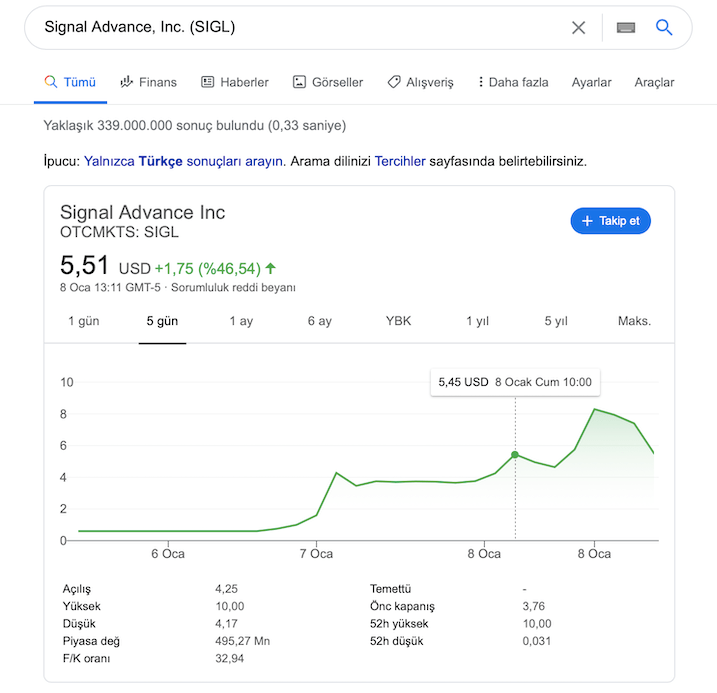Open the on-screen keyboard icon
The width and height of the screenshot is (717, 693).
627,28
